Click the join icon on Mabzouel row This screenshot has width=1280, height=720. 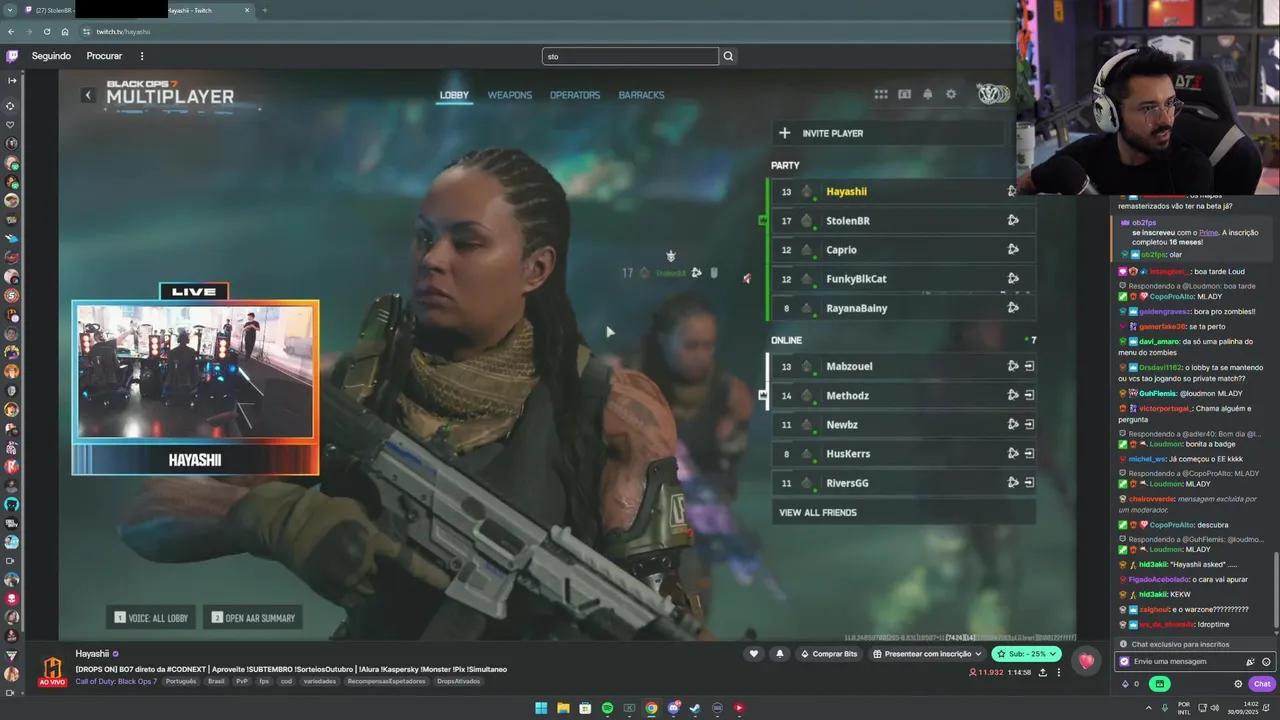(1029, 366)
